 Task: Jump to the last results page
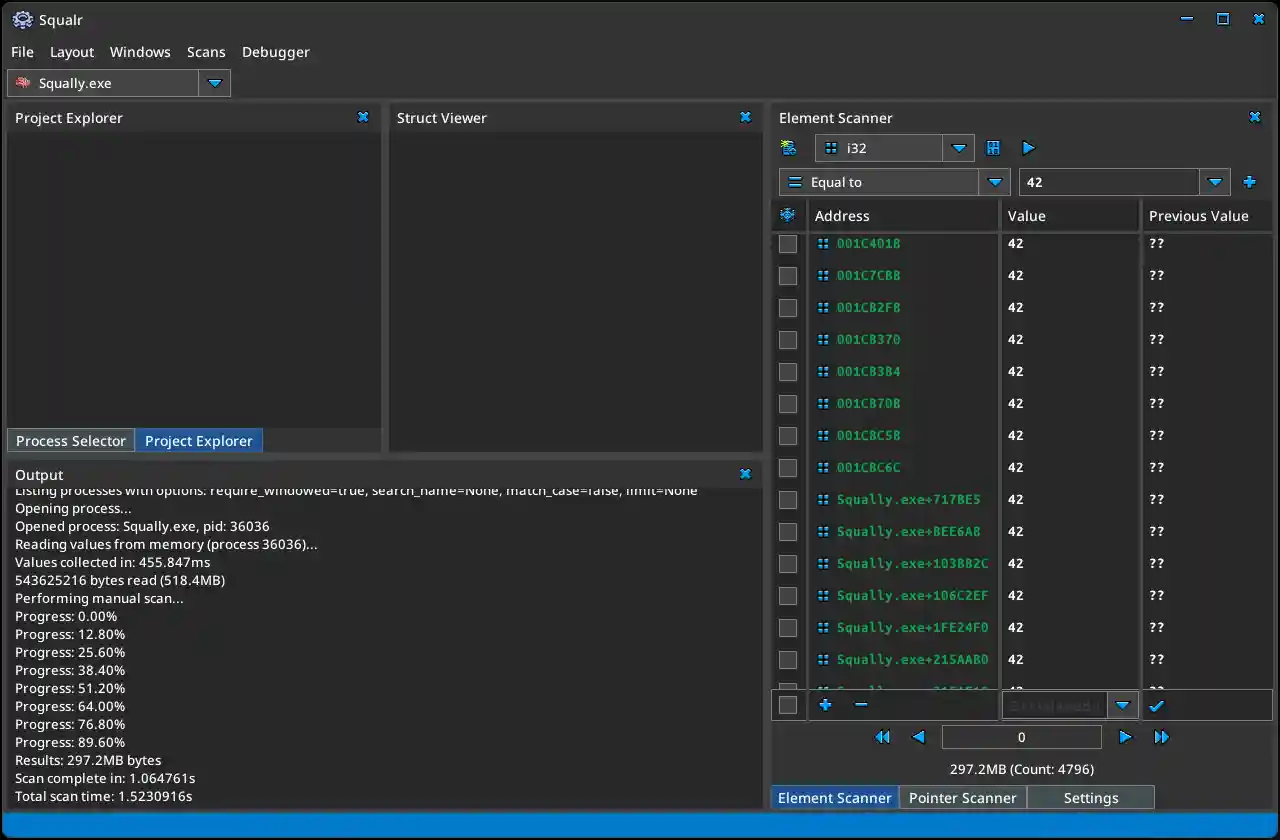point(1161,737)
